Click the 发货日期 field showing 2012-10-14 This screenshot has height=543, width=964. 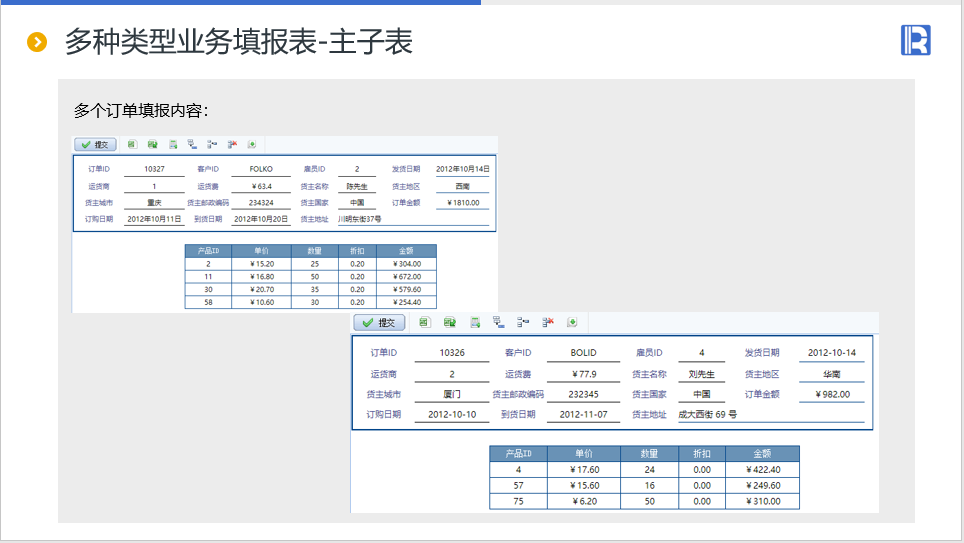pyautogui.click(x=831, y=353)
